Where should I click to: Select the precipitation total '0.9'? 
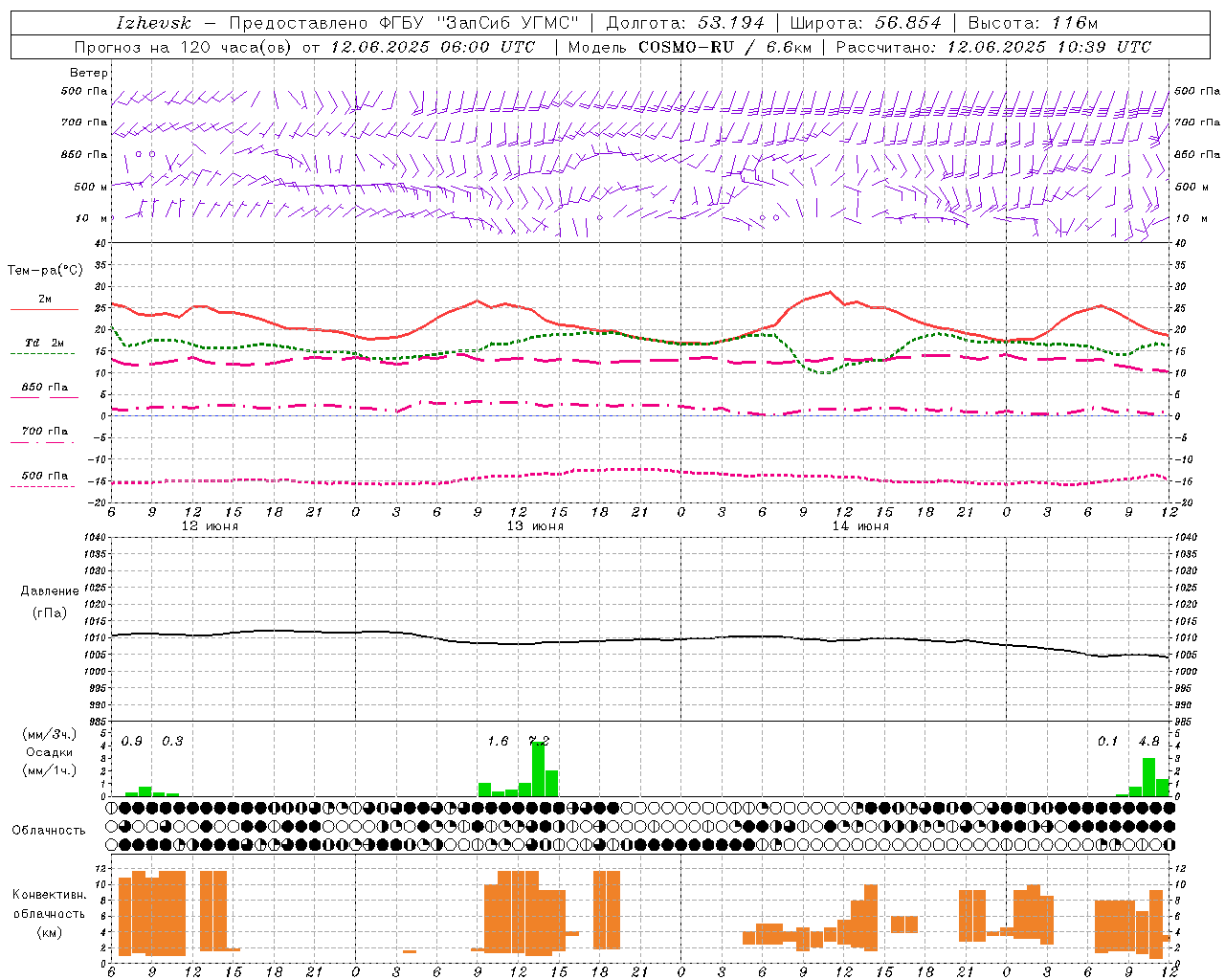point(132,742)
